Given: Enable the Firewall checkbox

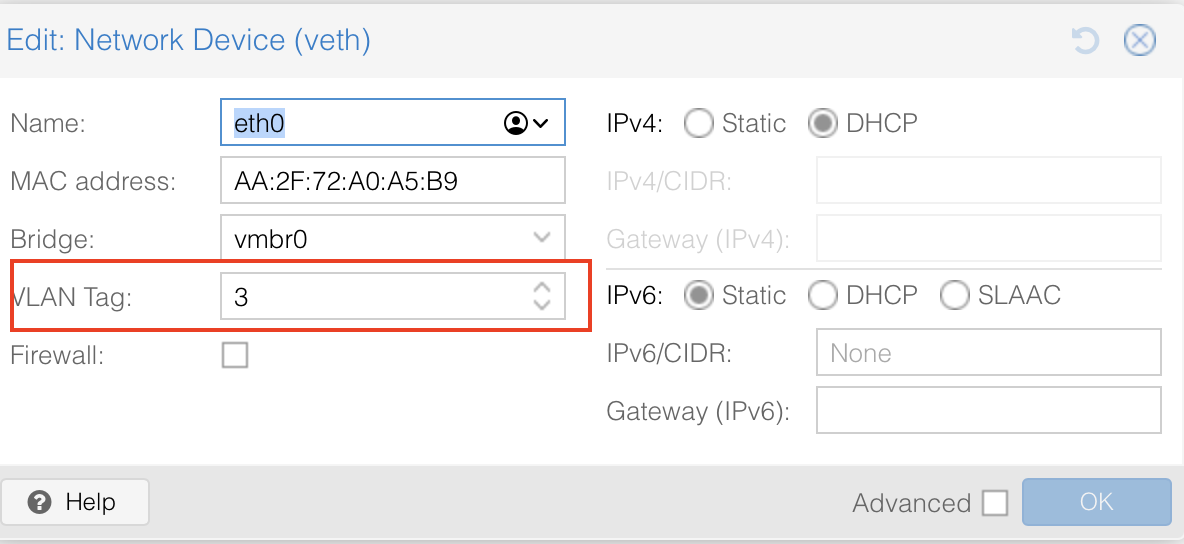Looking at the screenshot, I should pyautogui.click(x=235, y=354).
